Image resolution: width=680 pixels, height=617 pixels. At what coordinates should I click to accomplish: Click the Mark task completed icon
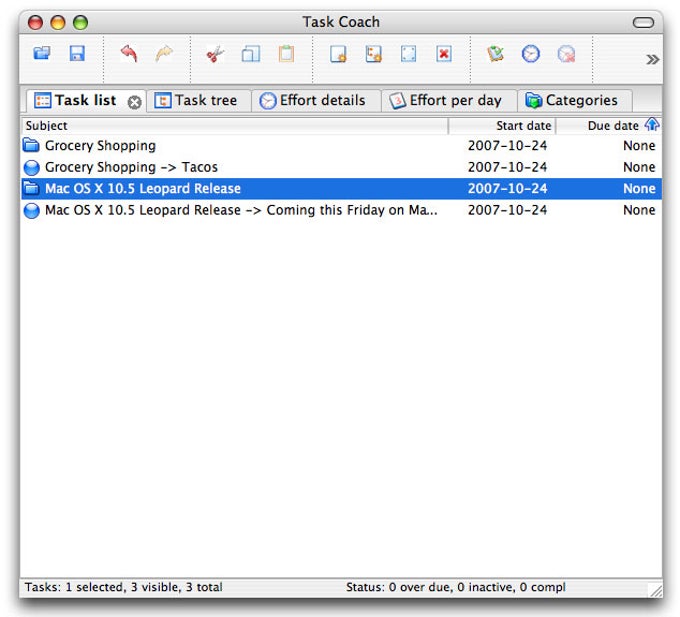pyautogui.click(x=495, y=54)
